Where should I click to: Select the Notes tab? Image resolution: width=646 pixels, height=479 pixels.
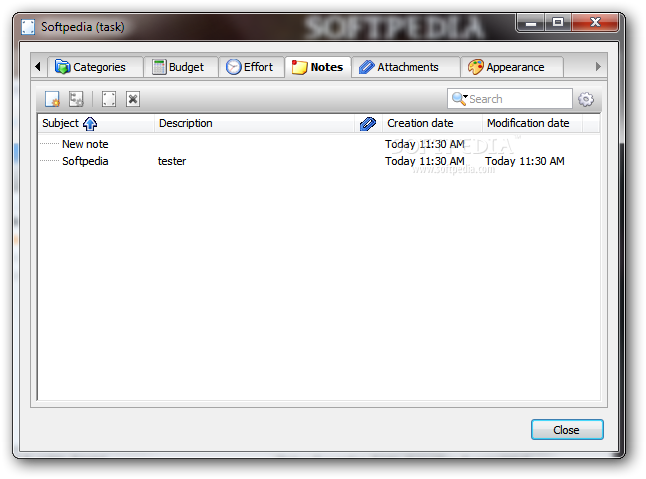[318, 67]
